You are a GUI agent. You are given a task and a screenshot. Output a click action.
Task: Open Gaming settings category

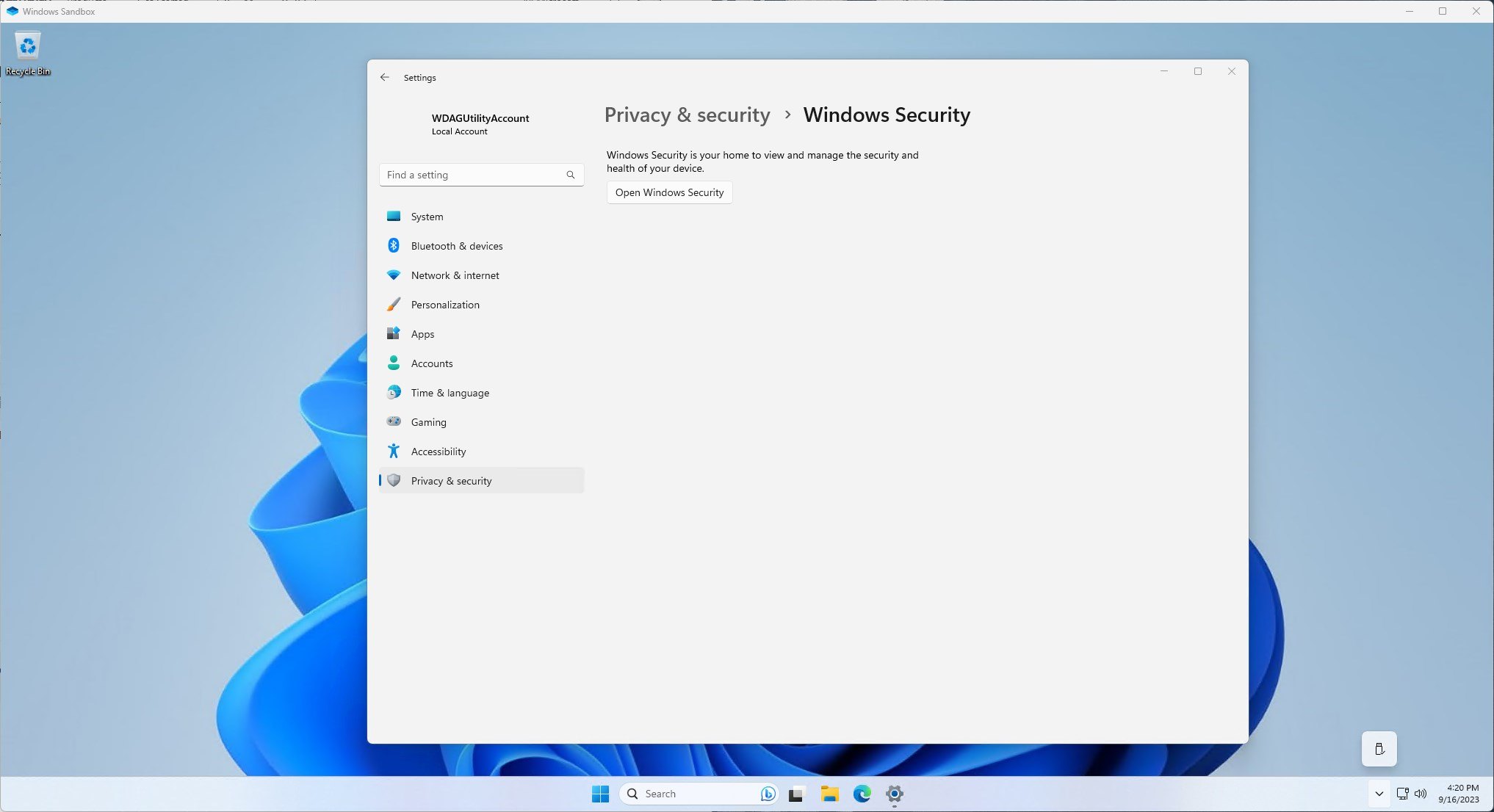click(x=482, y=422)
